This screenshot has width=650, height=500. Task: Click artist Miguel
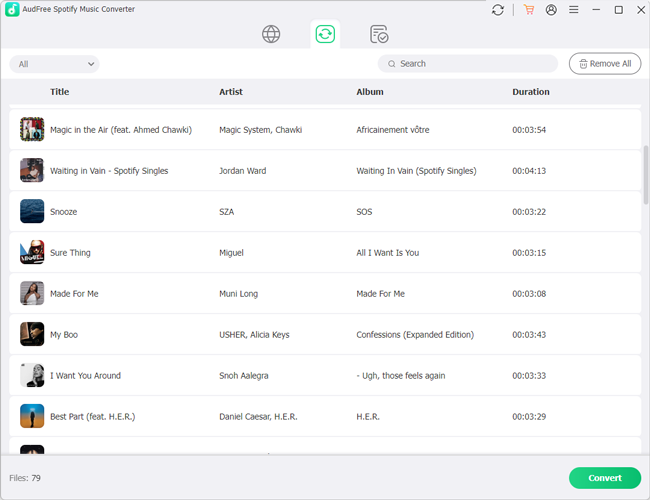[231, 252]
